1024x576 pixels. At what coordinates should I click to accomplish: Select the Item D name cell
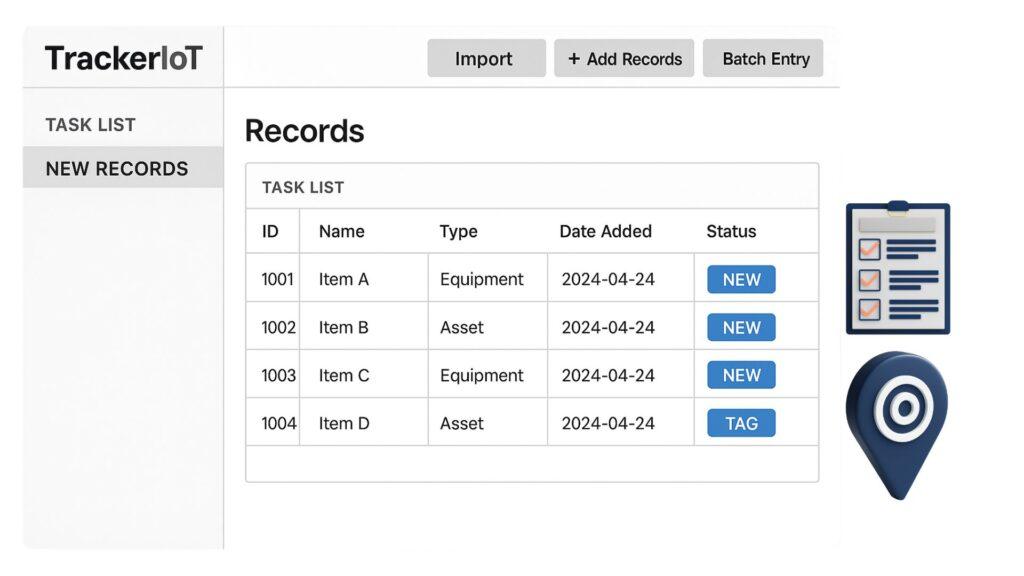click(x=344, y=424)
